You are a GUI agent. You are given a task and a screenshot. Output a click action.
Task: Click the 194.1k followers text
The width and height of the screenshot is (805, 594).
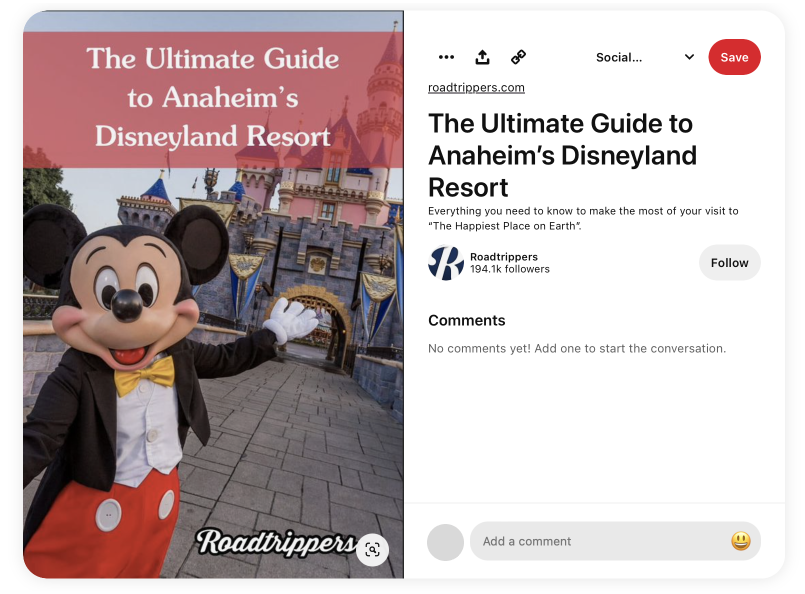click(509, 269)
